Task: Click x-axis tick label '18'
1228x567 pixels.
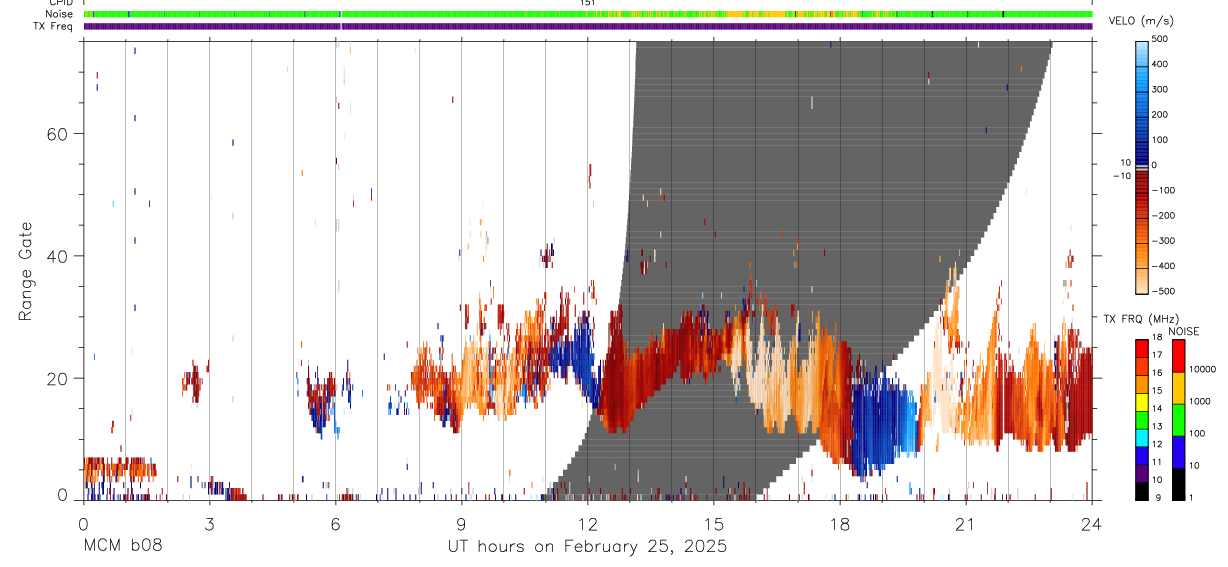Action: coord(839,524)
